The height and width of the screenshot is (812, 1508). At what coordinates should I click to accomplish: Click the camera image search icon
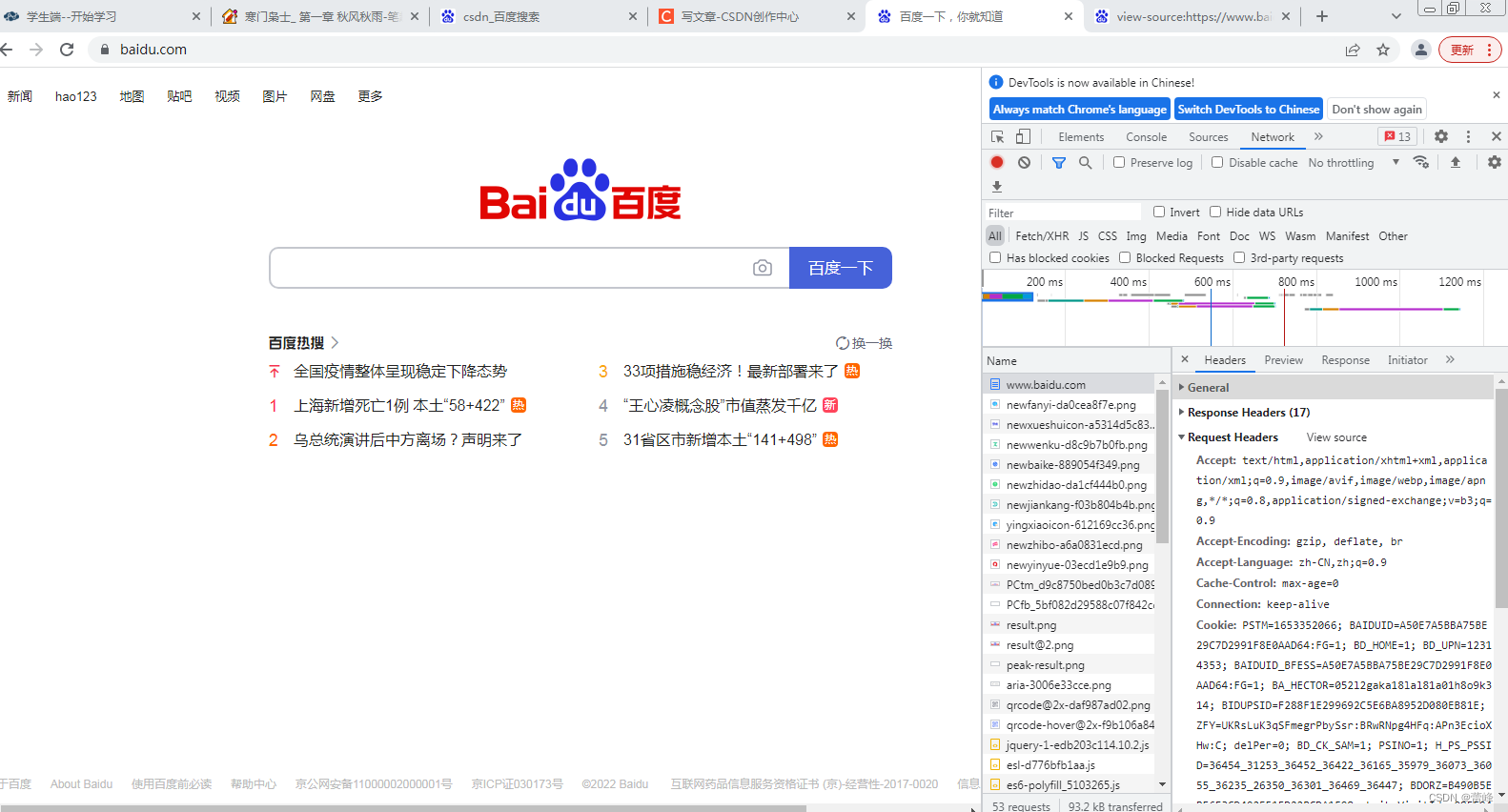763,268
